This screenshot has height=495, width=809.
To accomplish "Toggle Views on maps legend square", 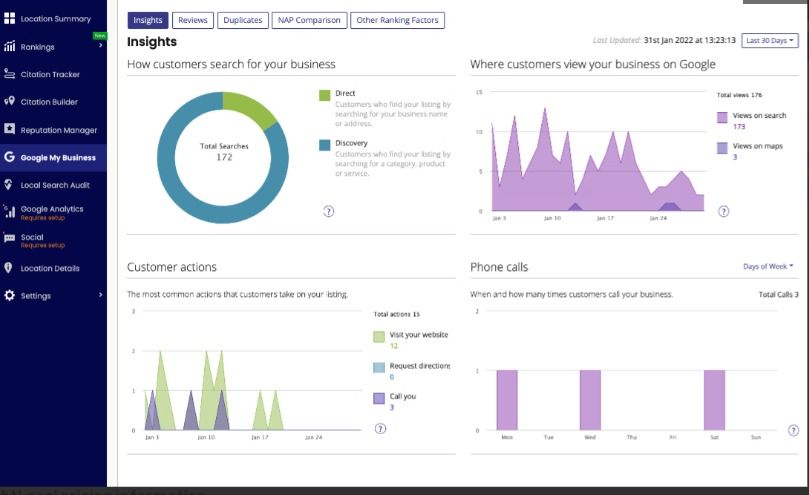I will point(722,148).
